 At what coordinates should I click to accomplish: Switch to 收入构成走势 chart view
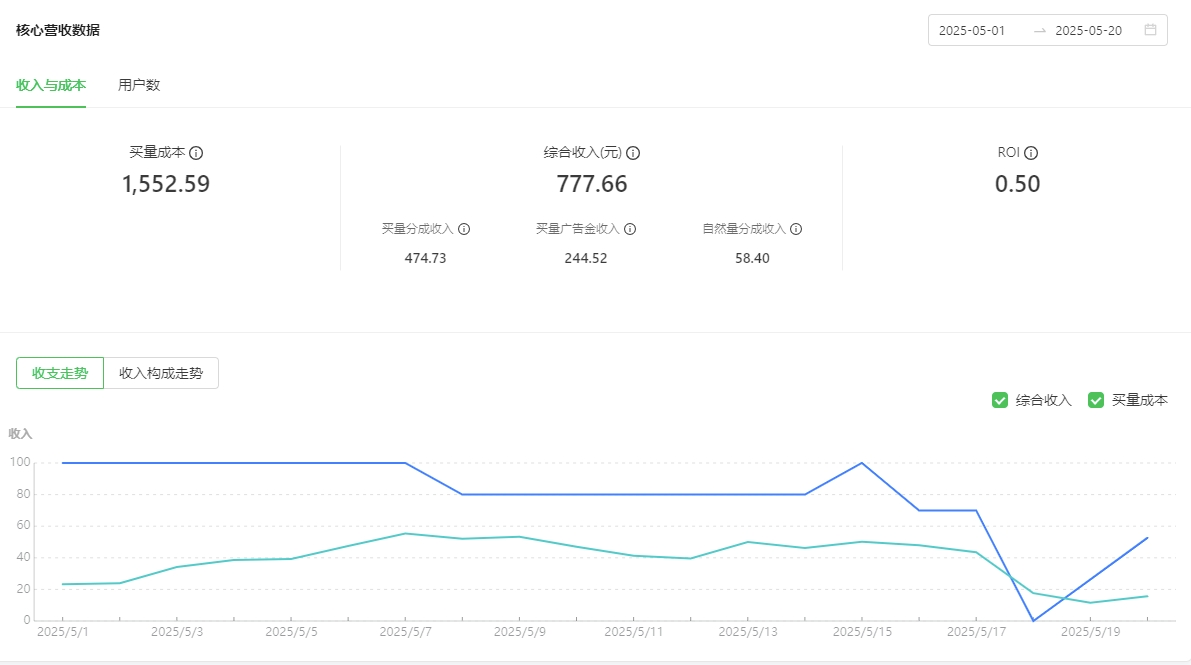[161, 373]
